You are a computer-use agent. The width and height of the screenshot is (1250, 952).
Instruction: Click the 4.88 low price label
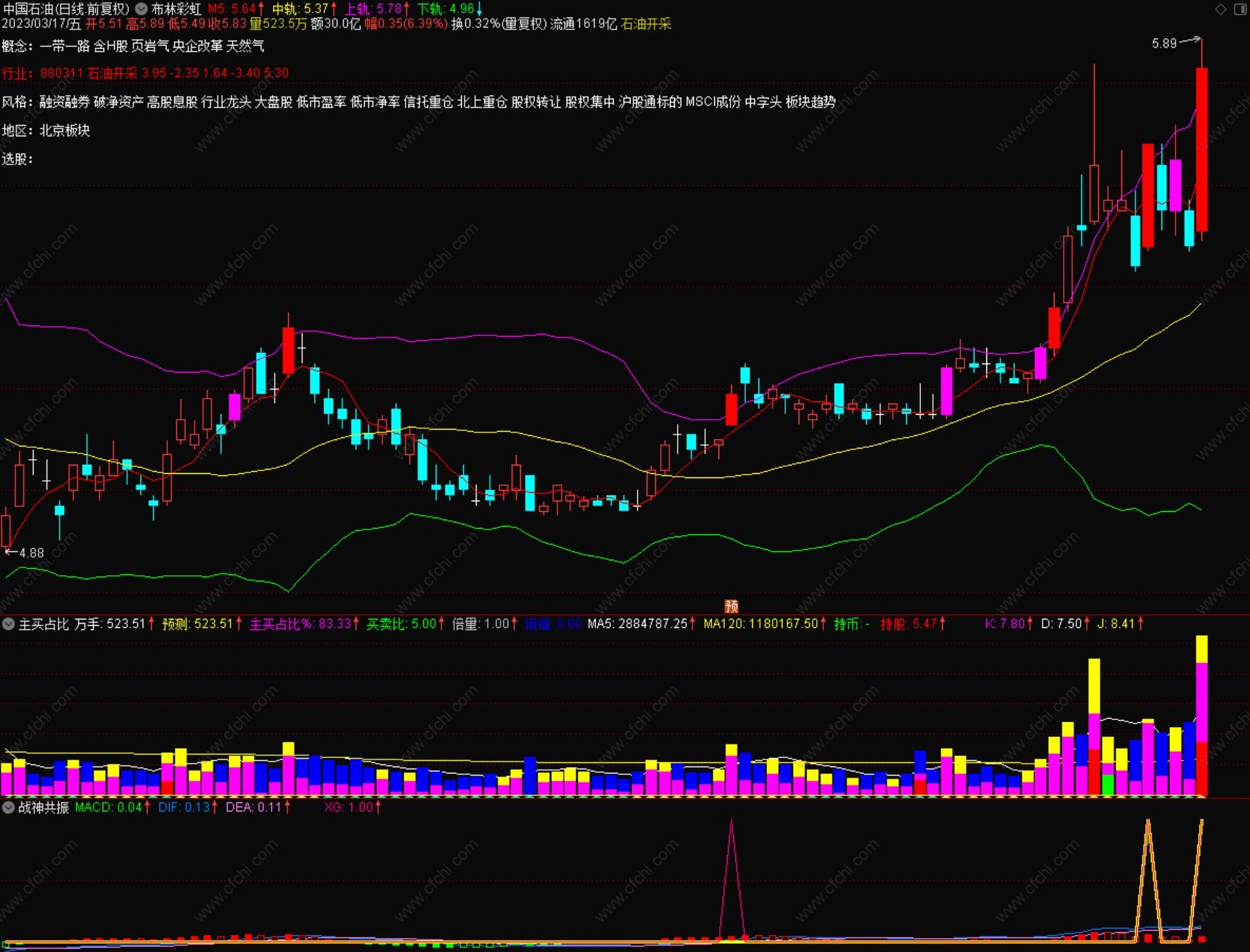coord(32,553)
